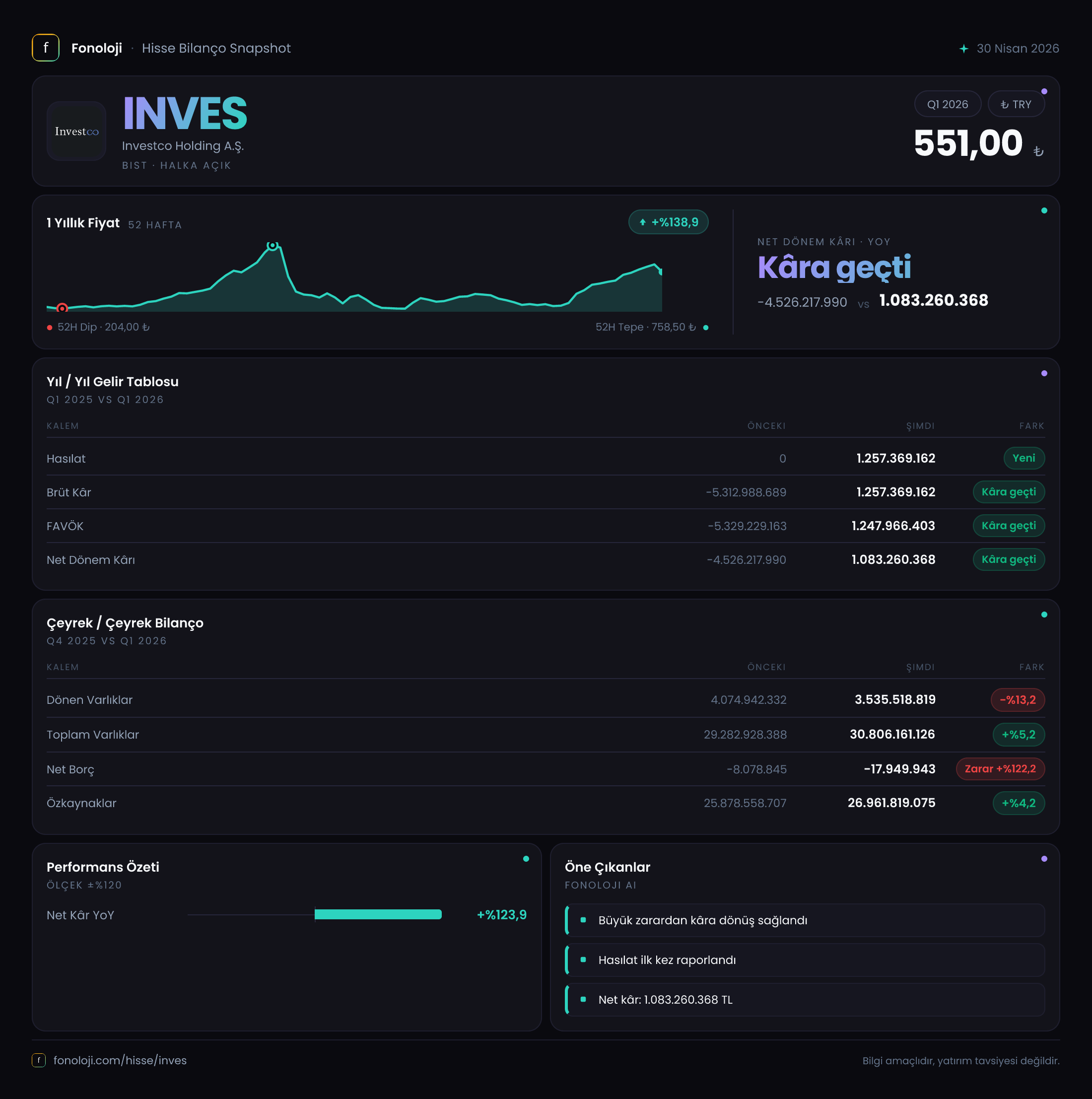This screenshot has width=1092, height=1099.
Task: Click the current Dönen Varlıklar value 3.535.518.819
Action: click(894, 700)
